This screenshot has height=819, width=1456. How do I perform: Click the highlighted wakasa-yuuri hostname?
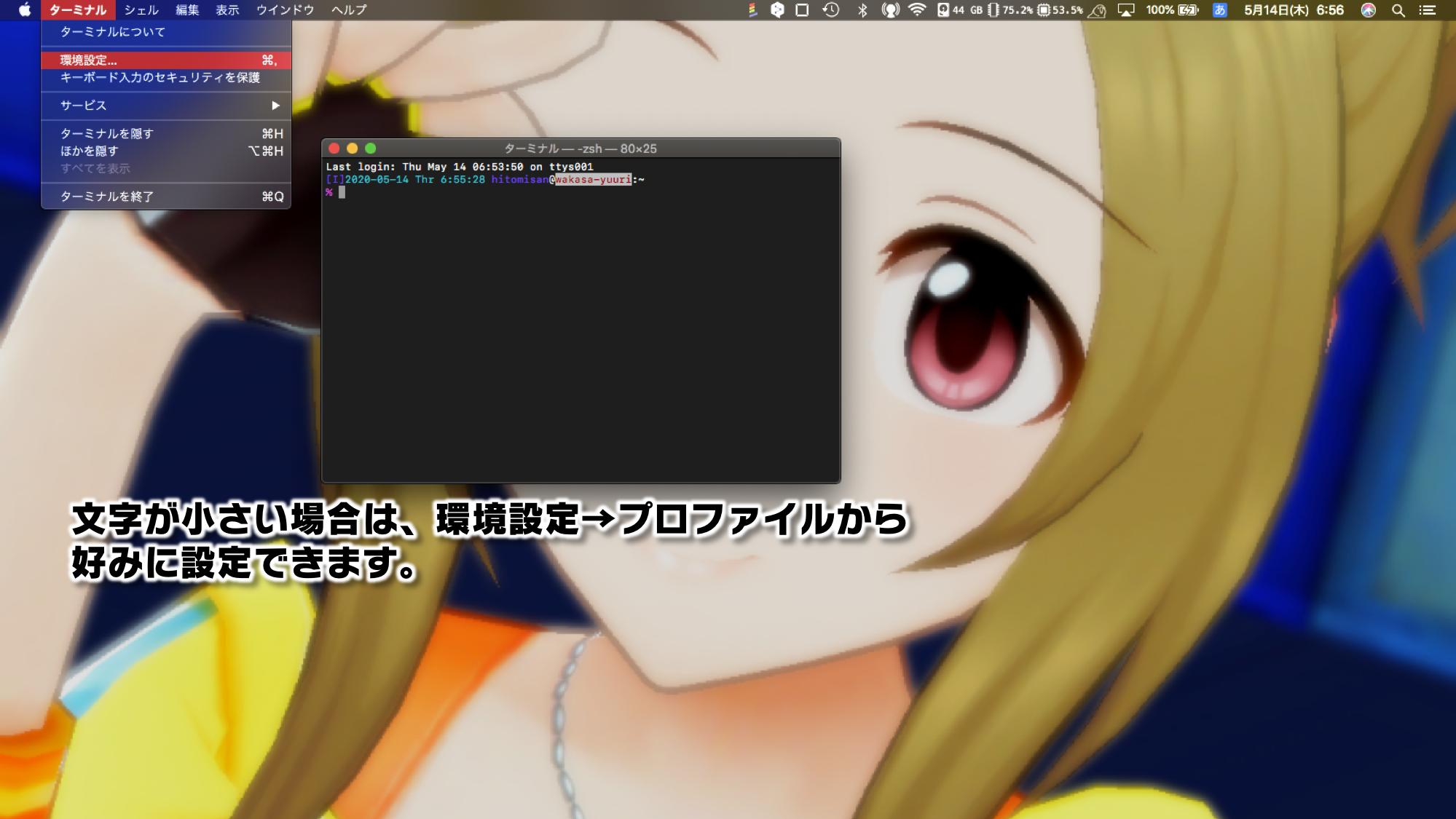point(593,179)
